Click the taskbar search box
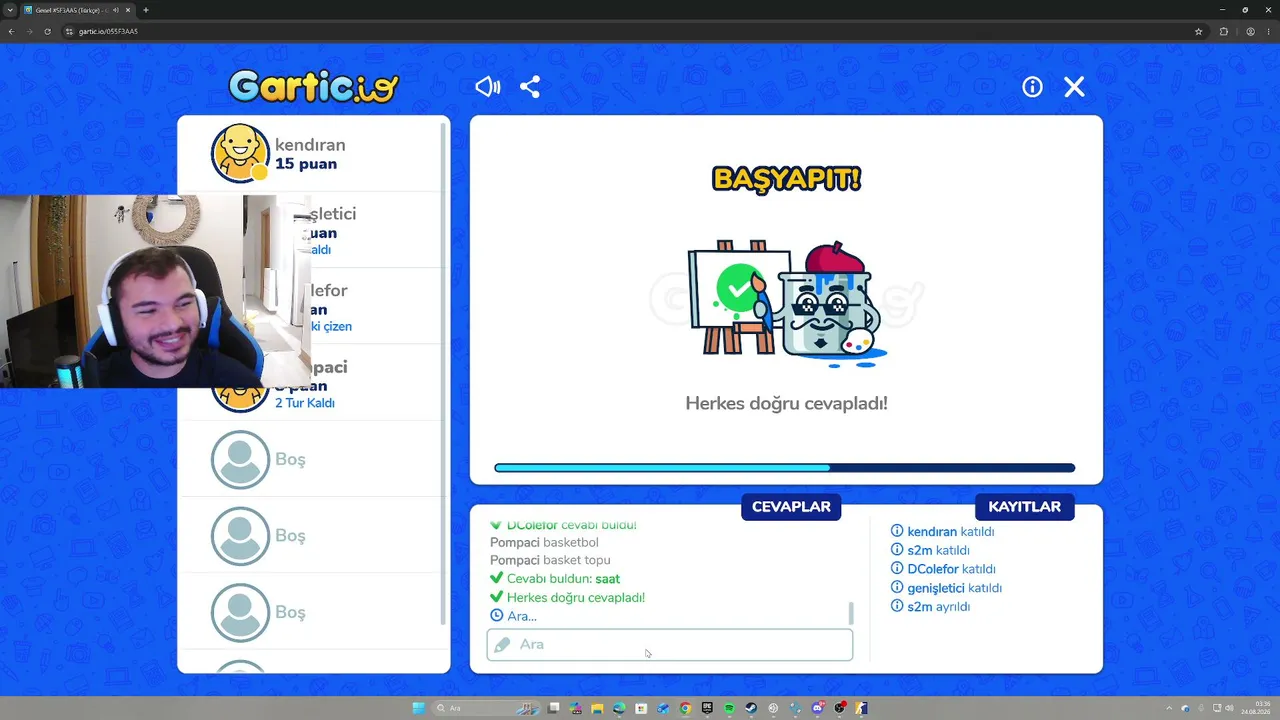Image resolution: width=1280 pixels, height=720 pixels. [x=486, y=708]
